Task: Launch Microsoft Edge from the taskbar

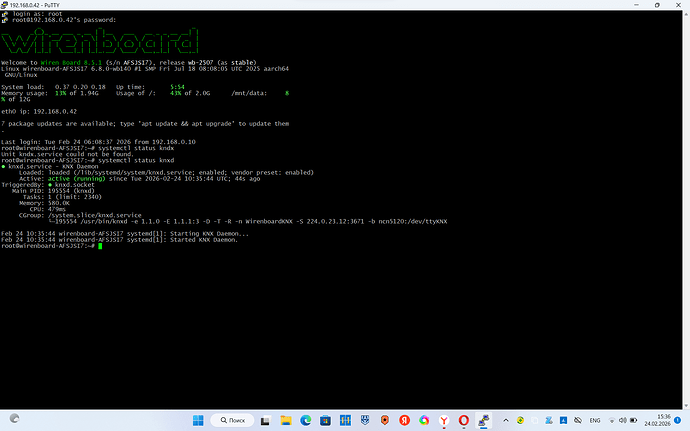Action: tap(305, 420)
